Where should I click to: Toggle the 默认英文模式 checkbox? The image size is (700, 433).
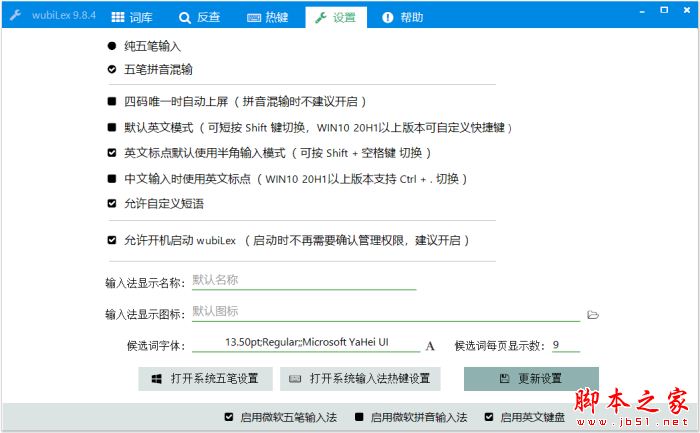[x=112, y=128]
